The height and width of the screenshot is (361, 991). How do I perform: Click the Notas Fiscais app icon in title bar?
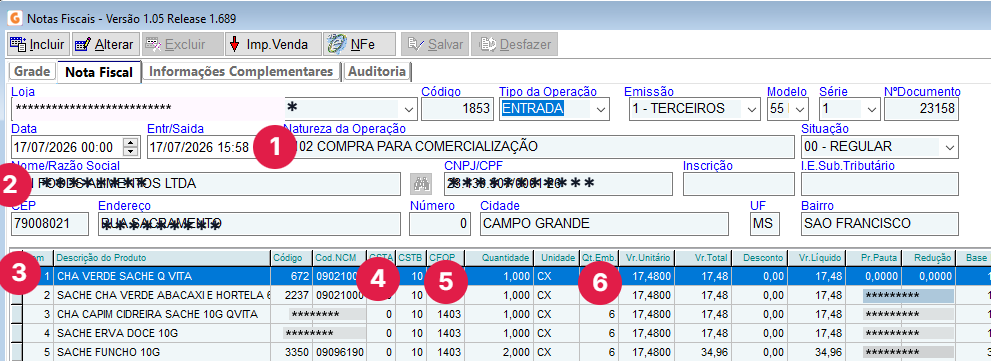click(x=16, y=18)
